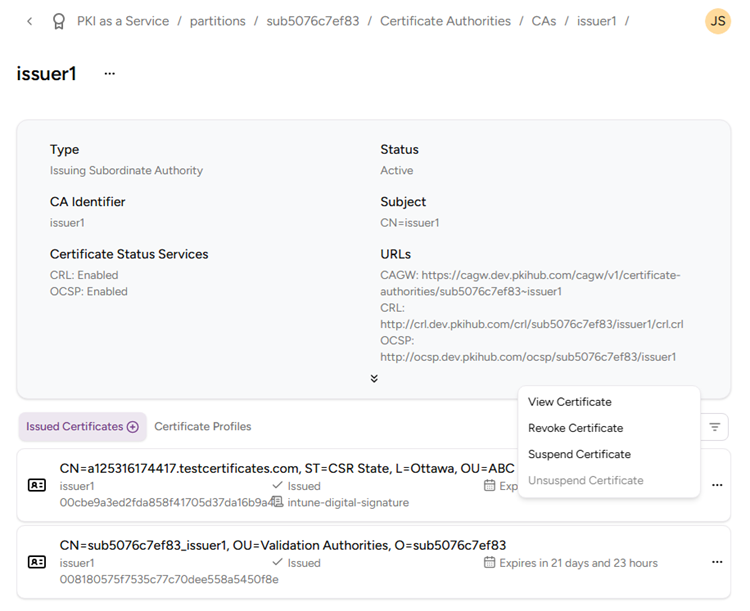Click the CAs breadcrumb link
The image size is (750, 611).
pyautogui.click(x=544, y=21)
